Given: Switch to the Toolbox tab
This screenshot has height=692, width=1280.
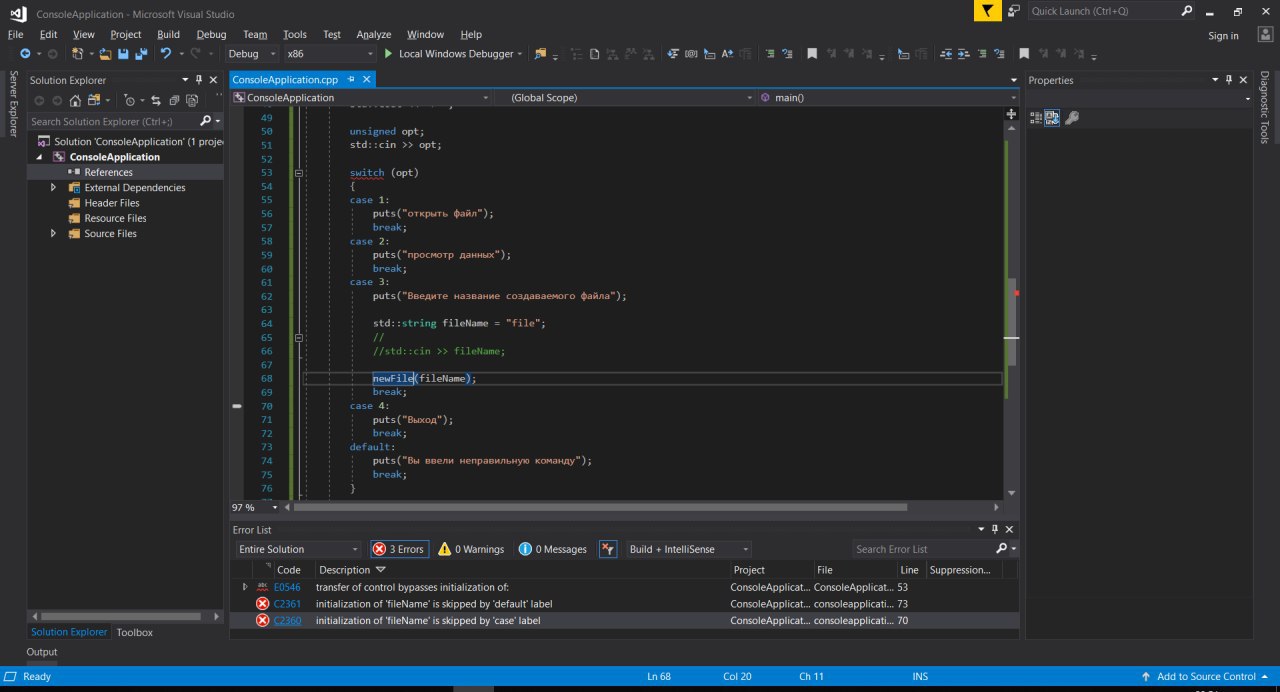Looking at the screenshot, I should pyautogui.click(x=135, y=632).
